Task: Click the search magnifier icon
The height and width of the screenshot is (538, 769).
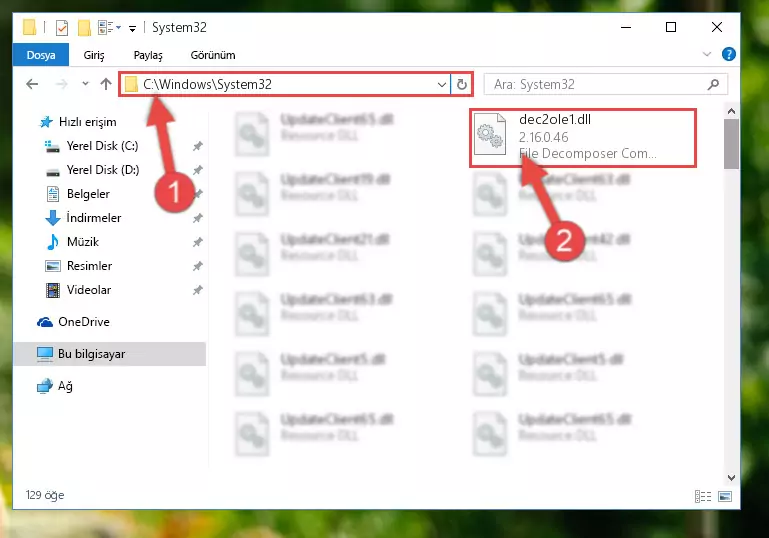Action: pos(713,84)
